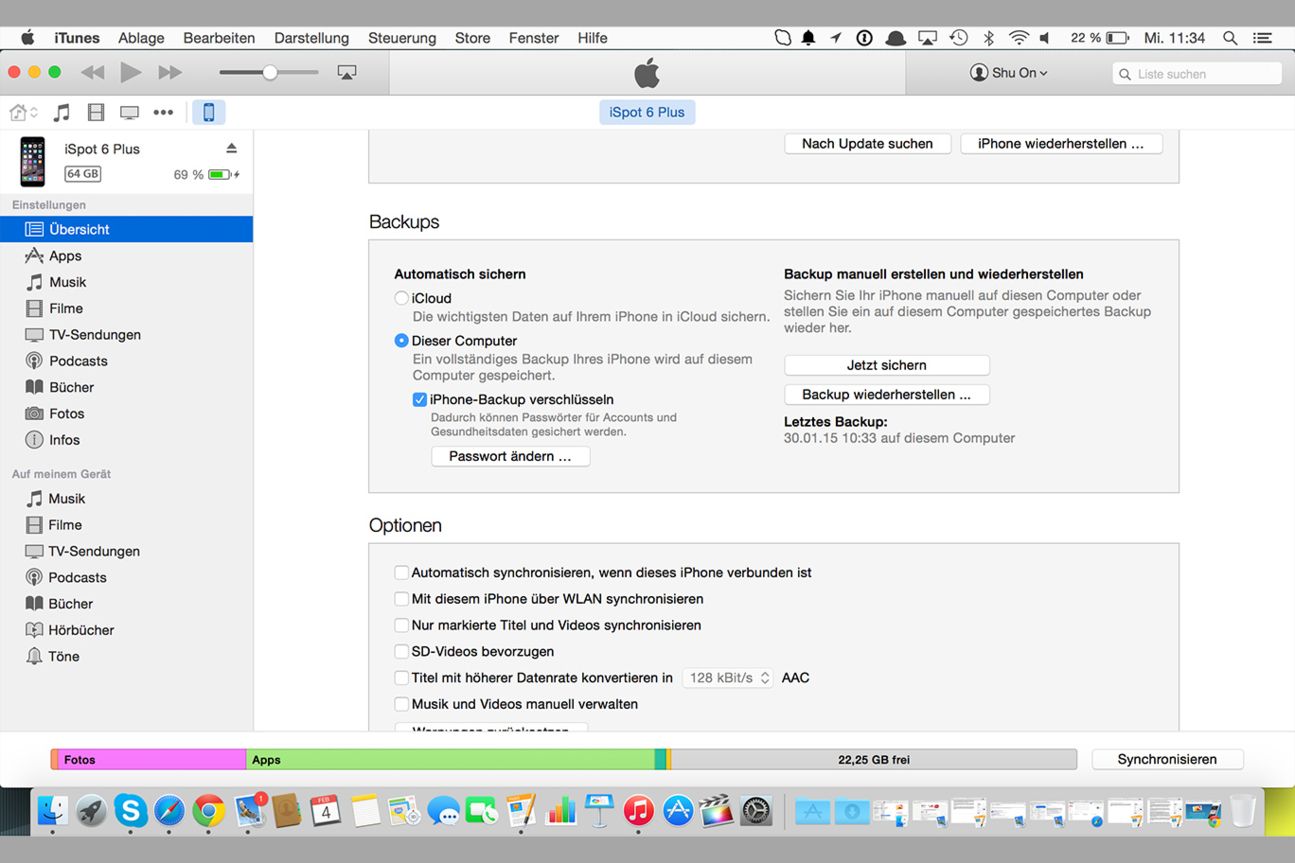This screenshot has width=1295, height=863.
Task: Adjust the volume slider knob
Action: pyautogui.click(x=270, y=73)
